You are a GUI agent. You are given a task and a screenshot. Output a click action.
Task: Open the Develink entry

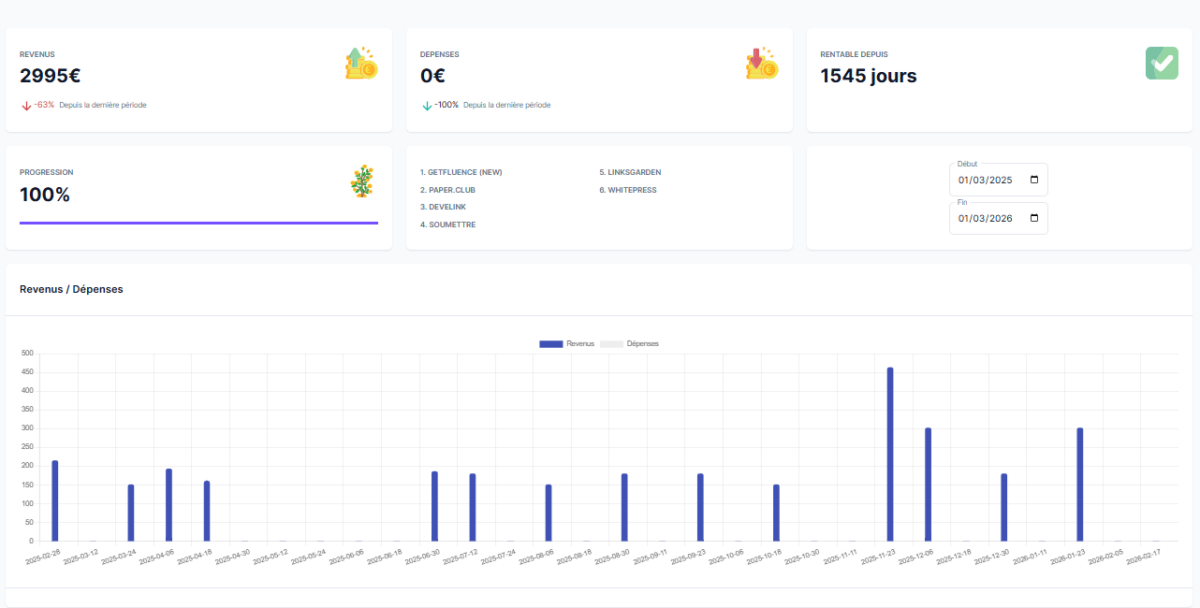[443, 207]
